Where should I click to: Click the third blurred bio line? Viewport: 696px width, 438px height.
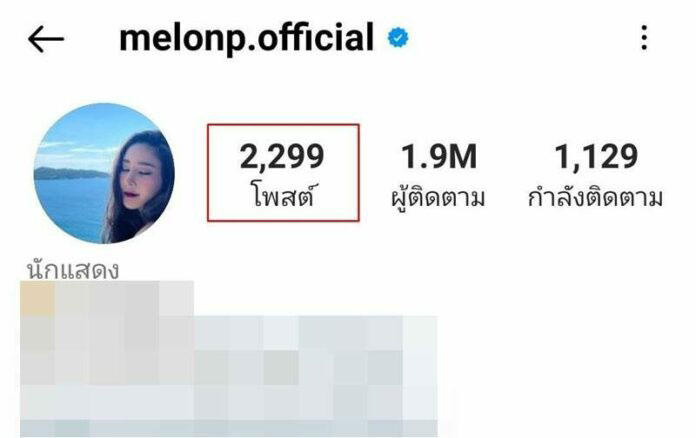click(229, 367)
